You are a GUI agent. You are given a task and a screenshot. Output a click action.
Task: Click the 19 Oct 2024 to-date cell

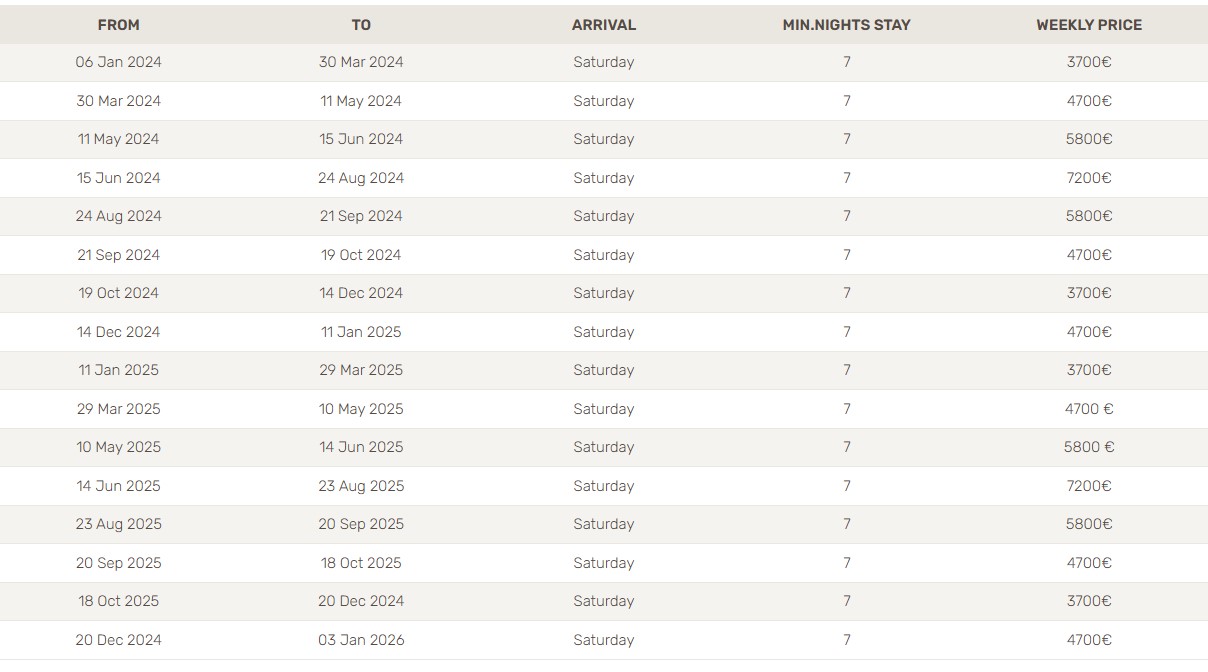point(361,255)
